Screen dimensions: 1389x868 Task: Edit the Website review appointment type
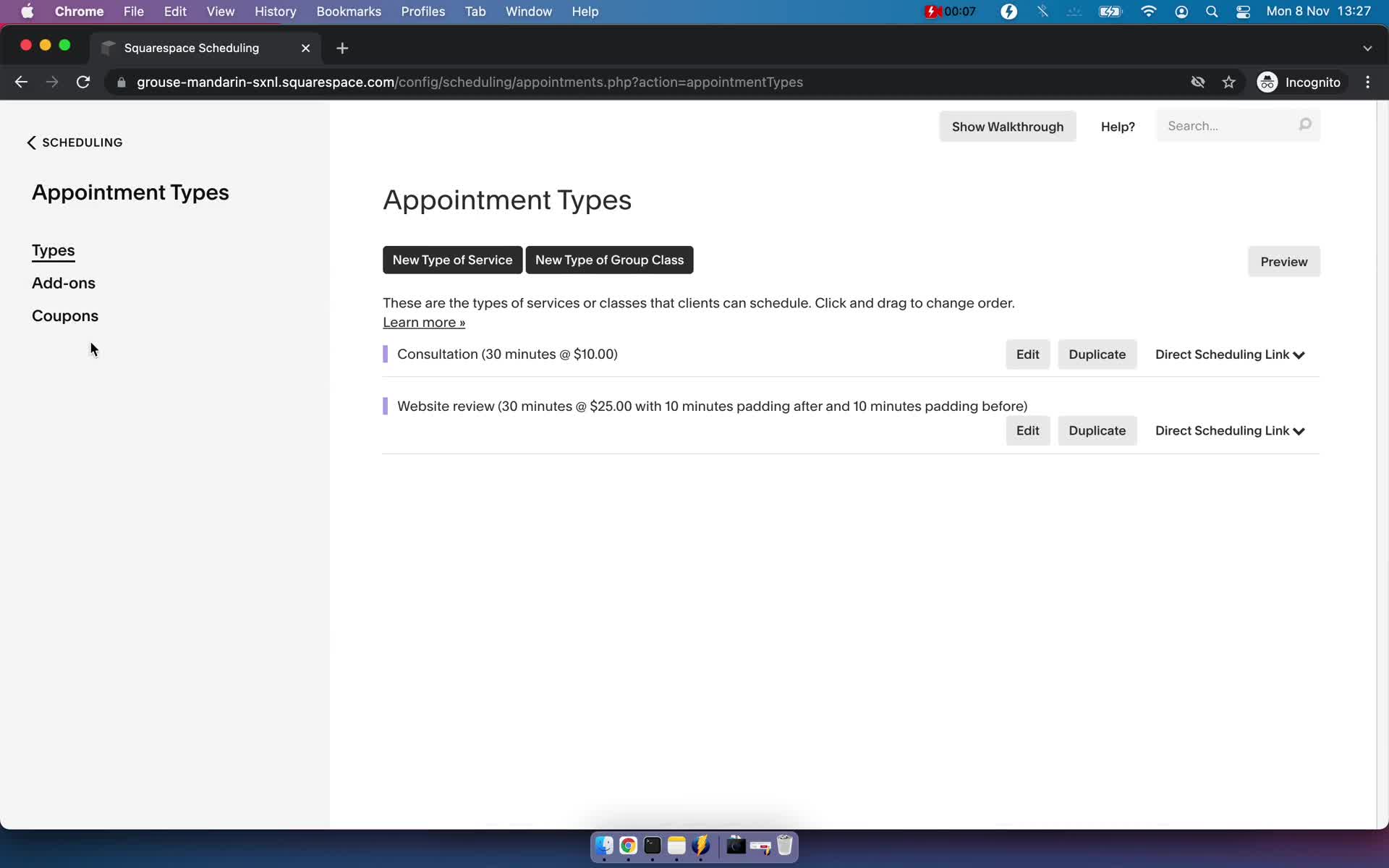1027,430
